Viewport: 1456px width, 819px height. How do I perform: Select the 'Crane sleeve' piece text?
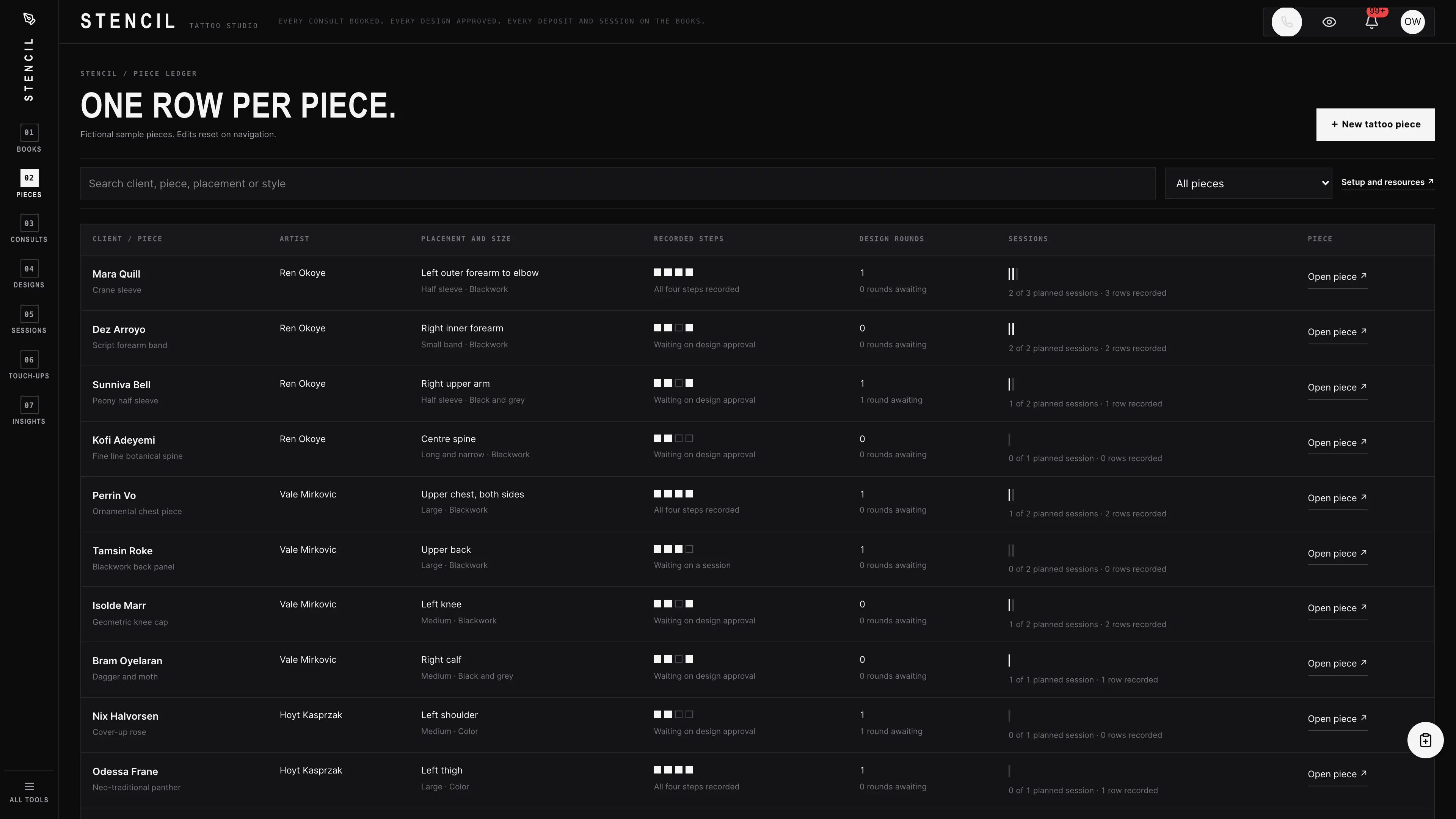tap(117, 290)
